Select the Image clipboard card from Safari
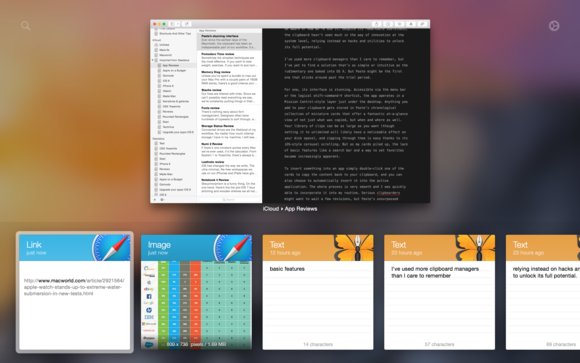The height and width of the screenshot is (363, 580). [196, 292]
